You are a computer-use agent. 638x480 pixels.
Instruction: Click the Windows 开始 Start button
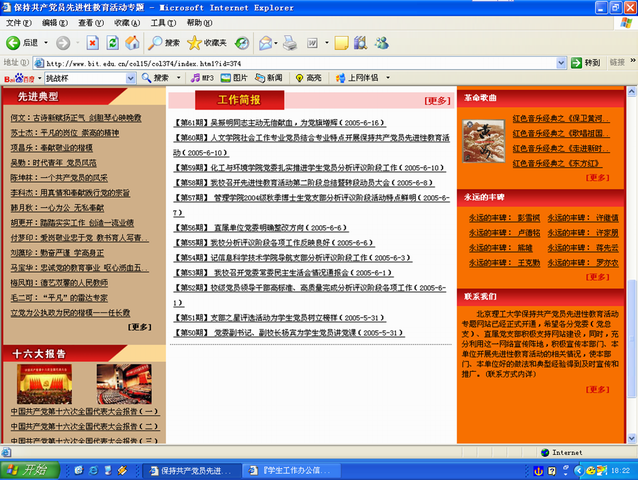[27, 470]
